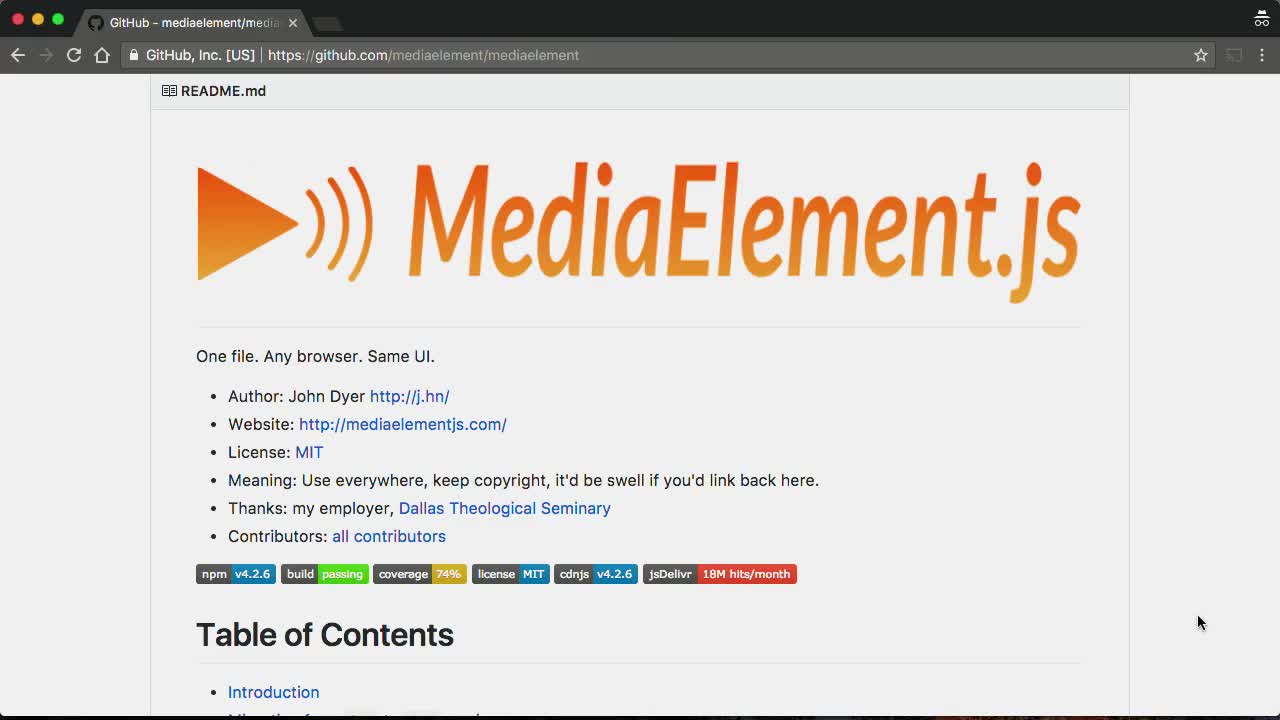Click the secure lock icon in the address bar
The width and height of the screenshot is (1280, 720).
[x=134, y=55]
